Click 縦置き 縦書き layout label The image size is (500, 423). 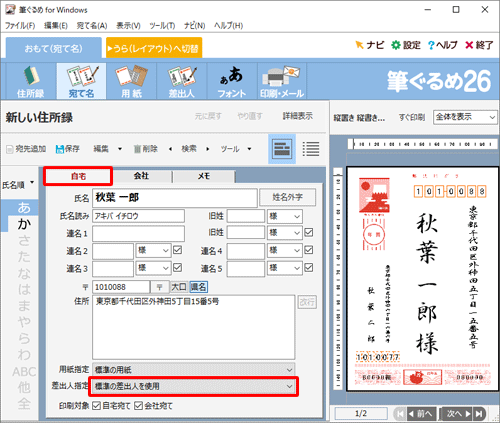tap(359, 118)
